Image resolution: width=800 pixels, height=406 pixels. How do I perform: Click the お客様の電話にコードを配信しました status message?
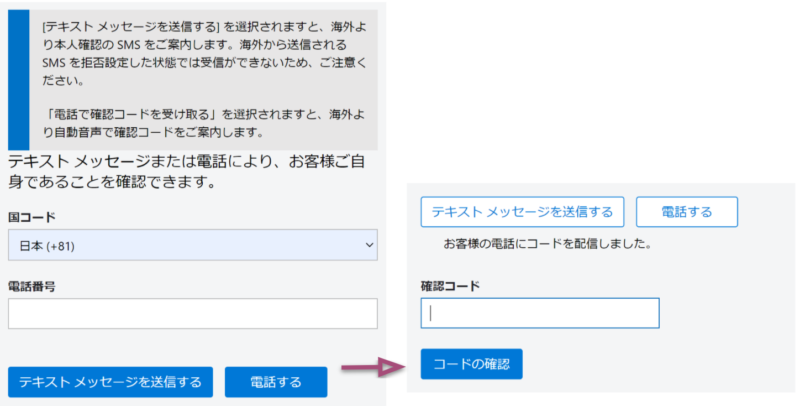tap(548, 243)
